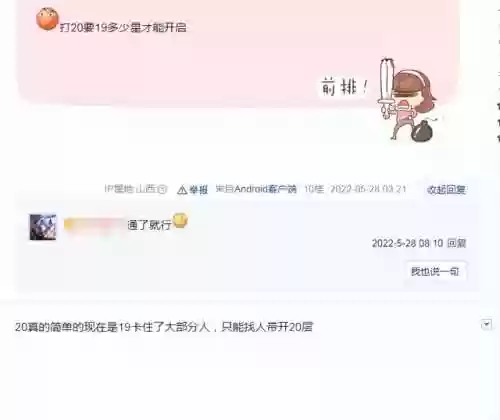Click the 我也说一句 button

tap(435, 271)
